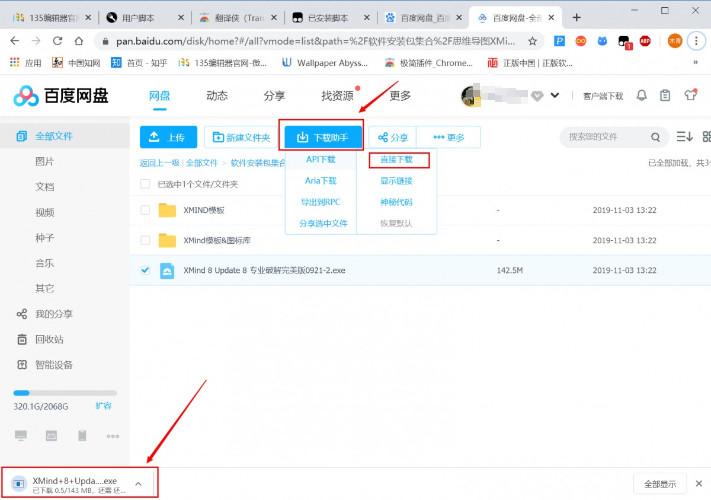Expand the account dropdown chevron
The image size is (711, 500).
click(555, 95)
